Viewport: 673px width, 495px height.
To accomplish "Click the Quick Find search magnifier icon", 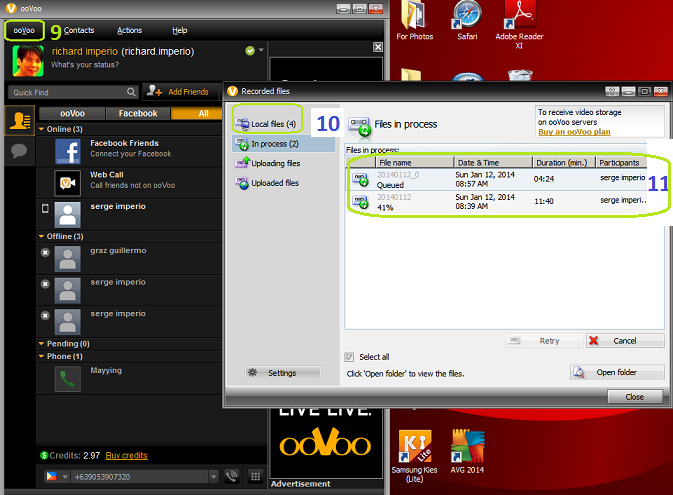I will coord(131,92).
